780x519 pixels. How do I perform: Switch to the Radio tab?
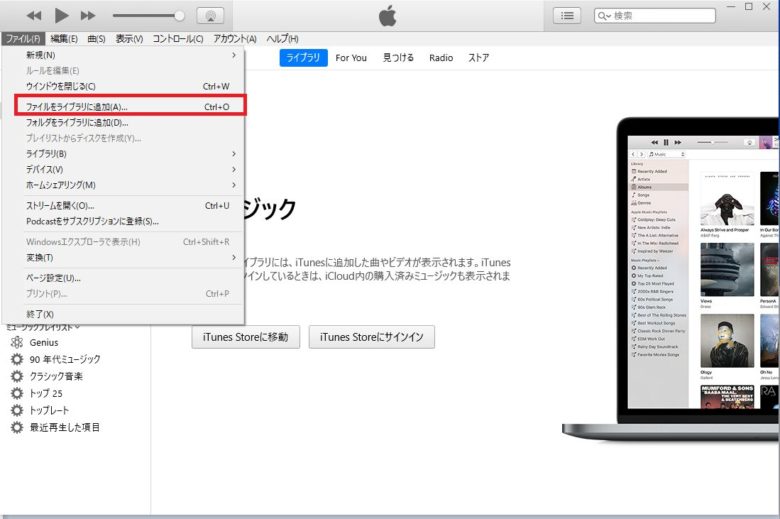pyautogui.click(x=441, y=58)
